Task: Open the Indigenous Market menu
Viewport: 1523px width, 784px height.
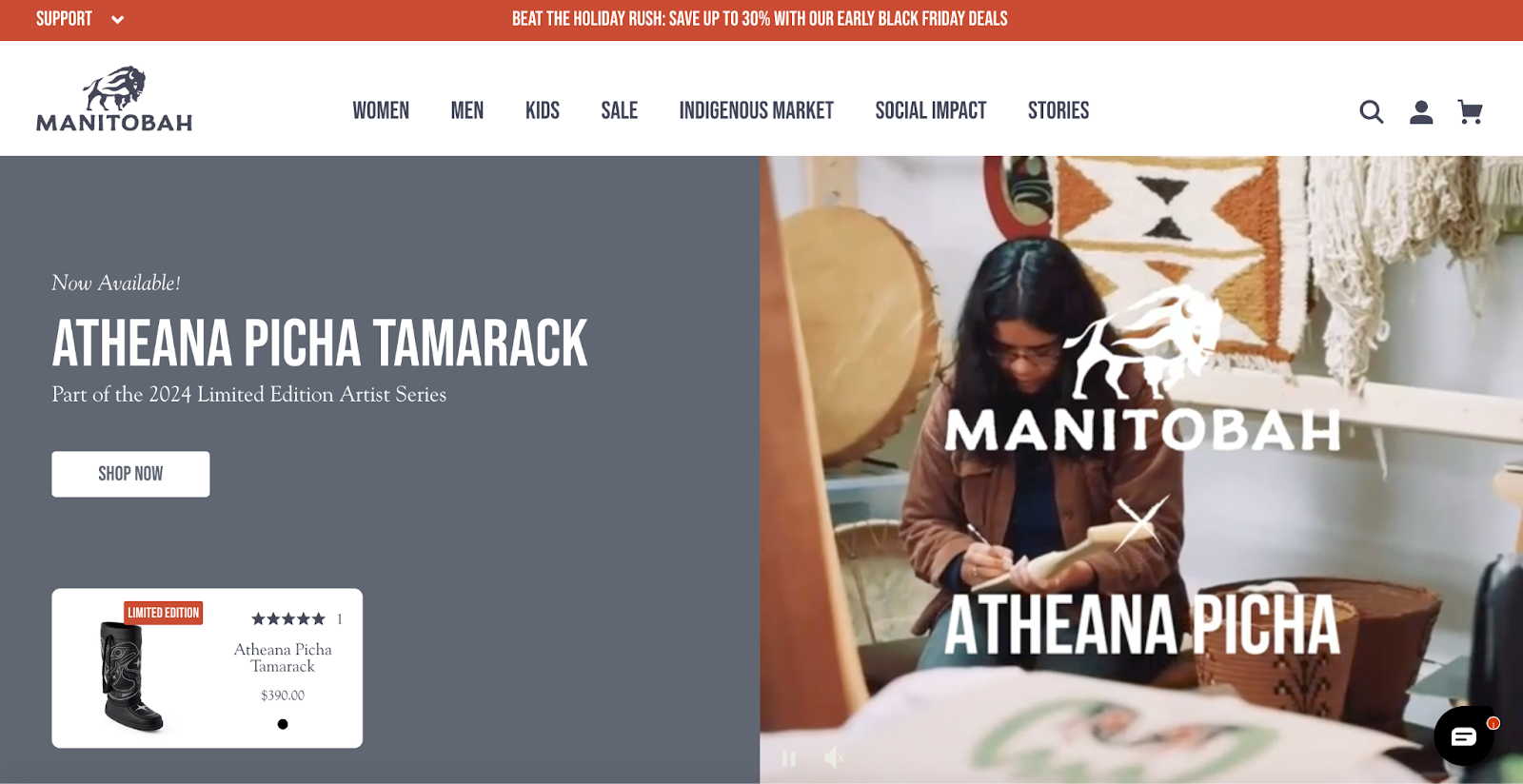Action: (x=757, y=110)
